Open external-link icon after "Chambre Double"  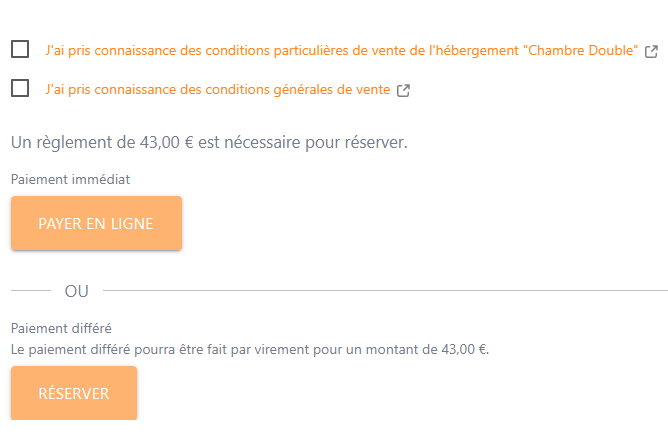651,51
